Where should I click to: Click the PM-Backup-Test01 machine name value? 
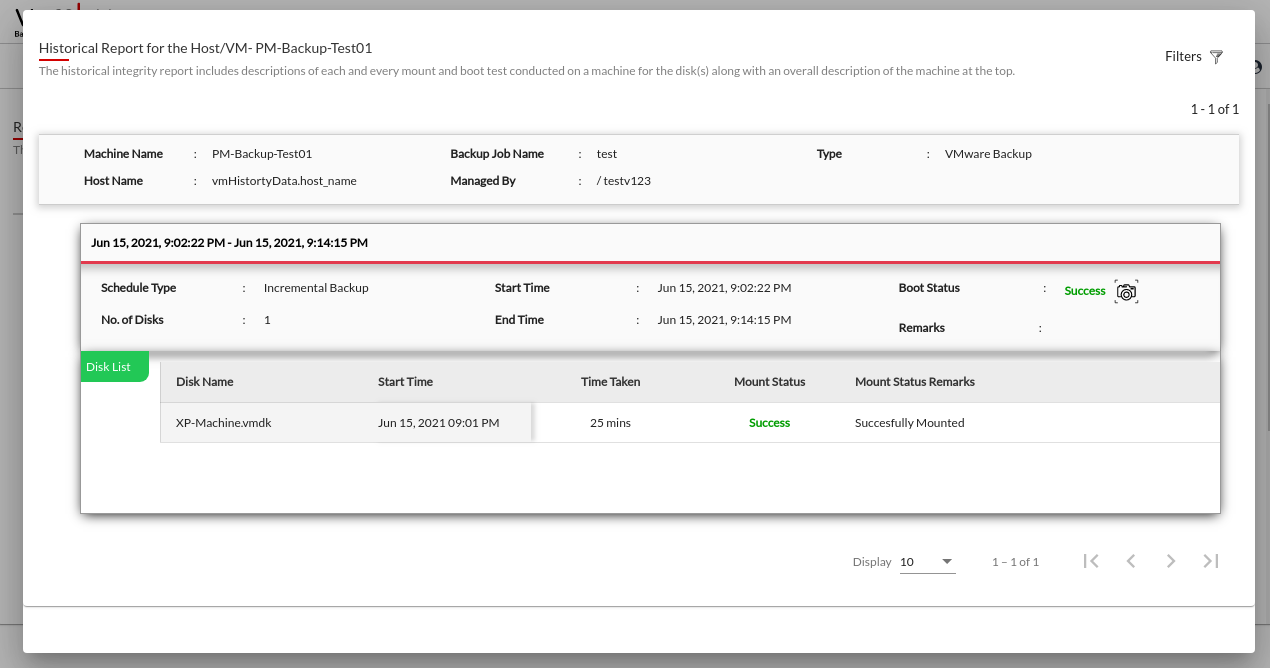[262, 154]
